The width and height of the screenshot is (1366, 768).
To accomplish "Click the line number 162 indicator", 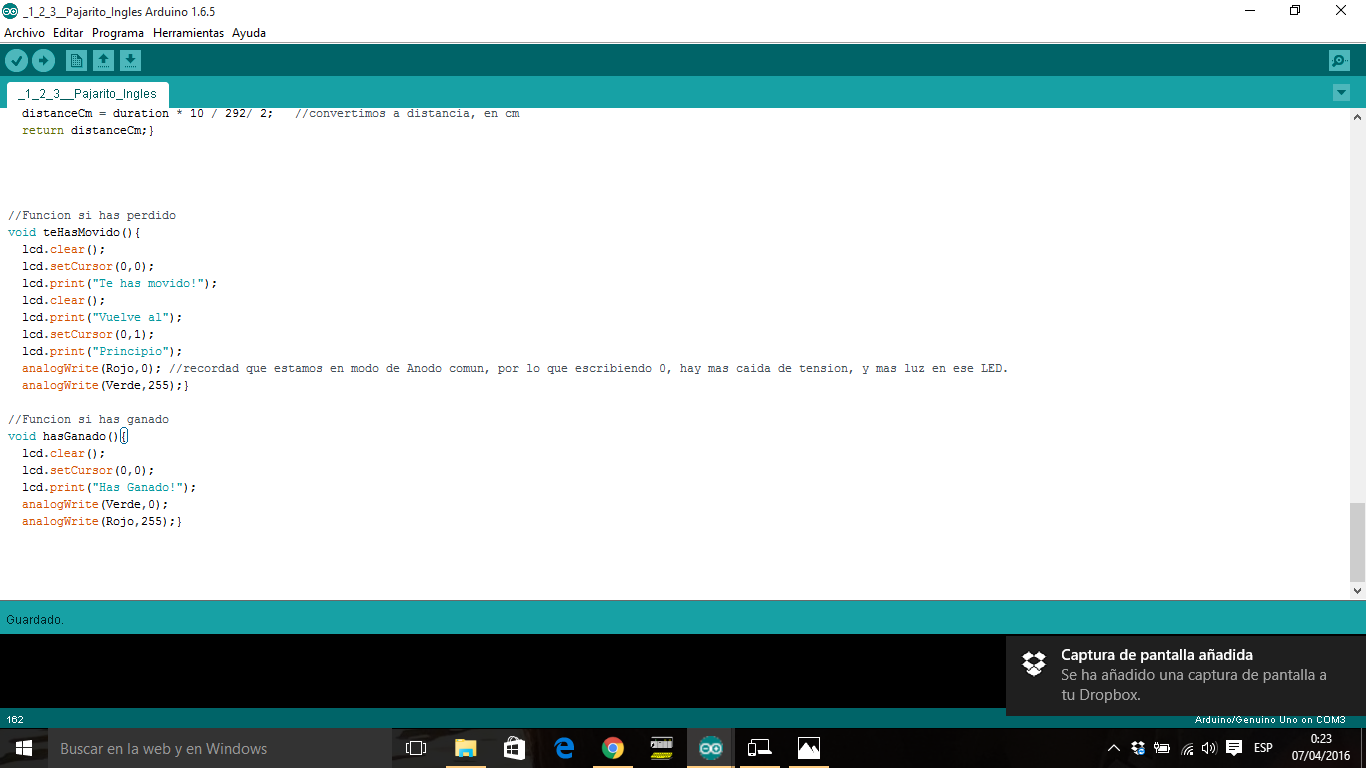I will point(15,720).
